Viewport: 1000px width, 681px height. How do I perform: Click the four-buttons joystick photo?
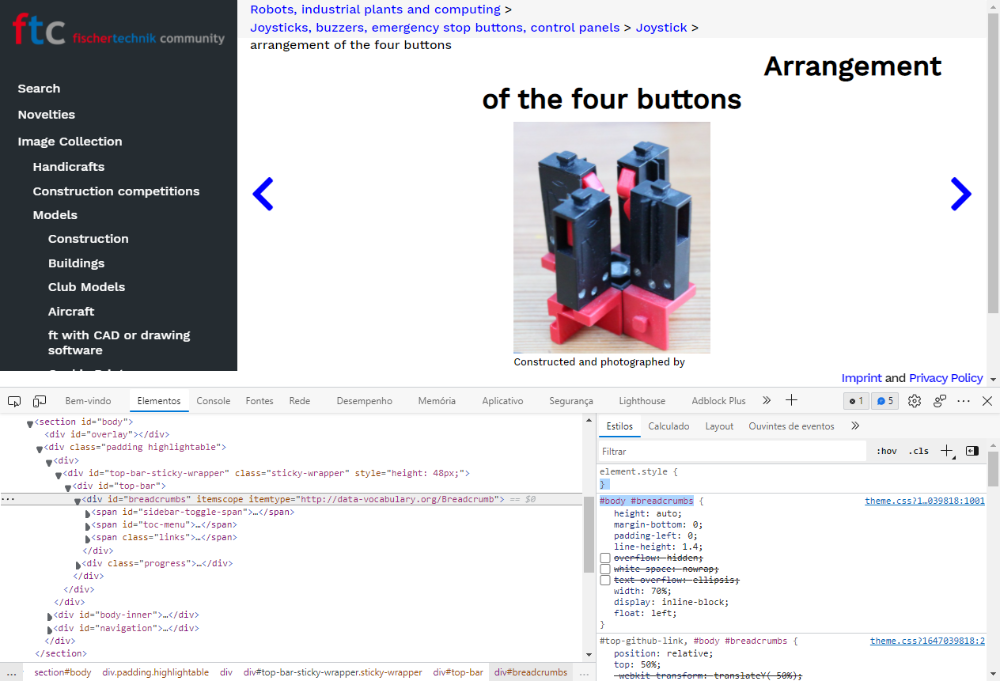click(612, 237)
